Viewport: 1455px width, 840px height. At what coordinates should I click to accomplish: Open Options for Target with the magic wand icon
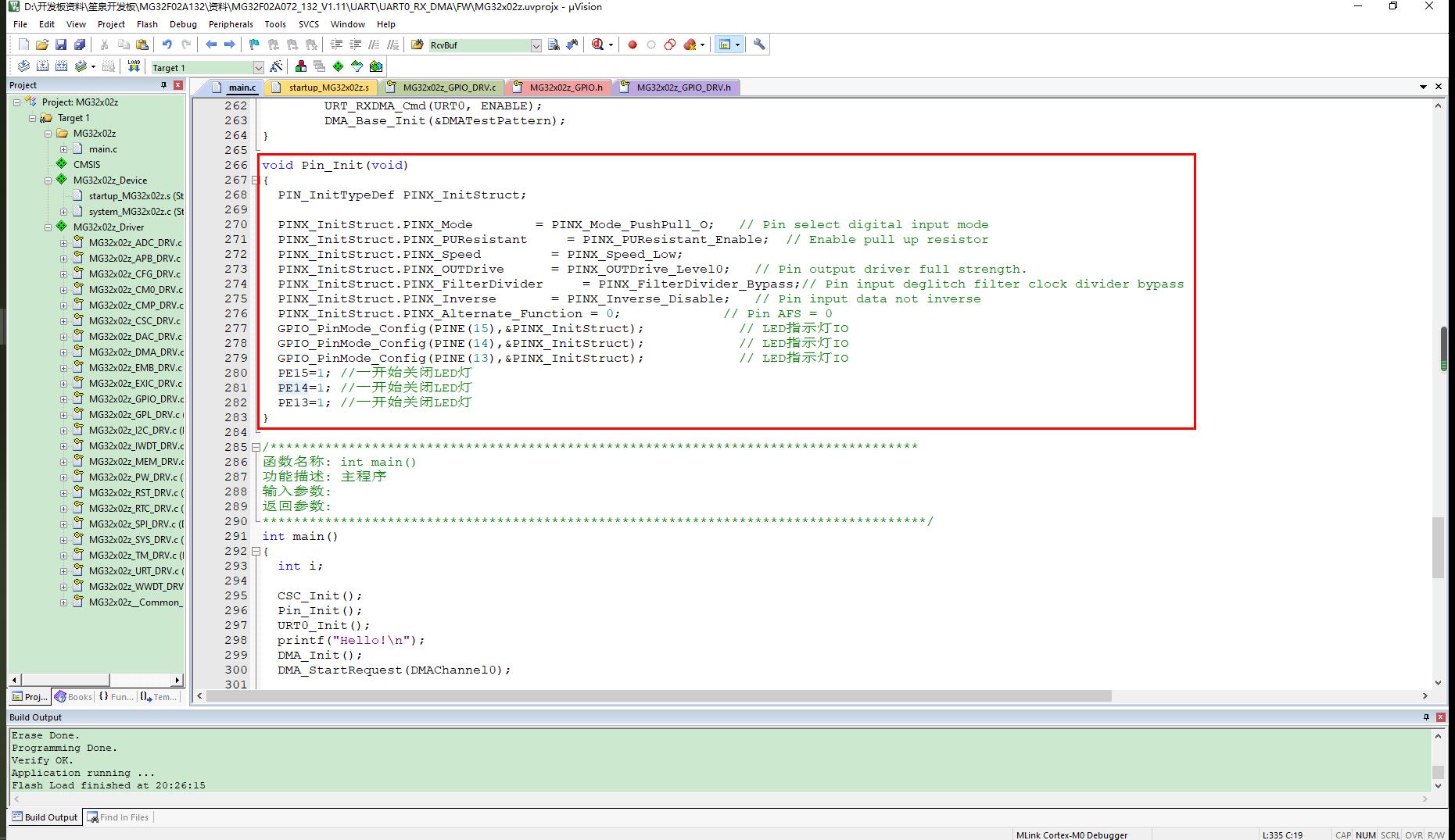click(x=276, y=66)
